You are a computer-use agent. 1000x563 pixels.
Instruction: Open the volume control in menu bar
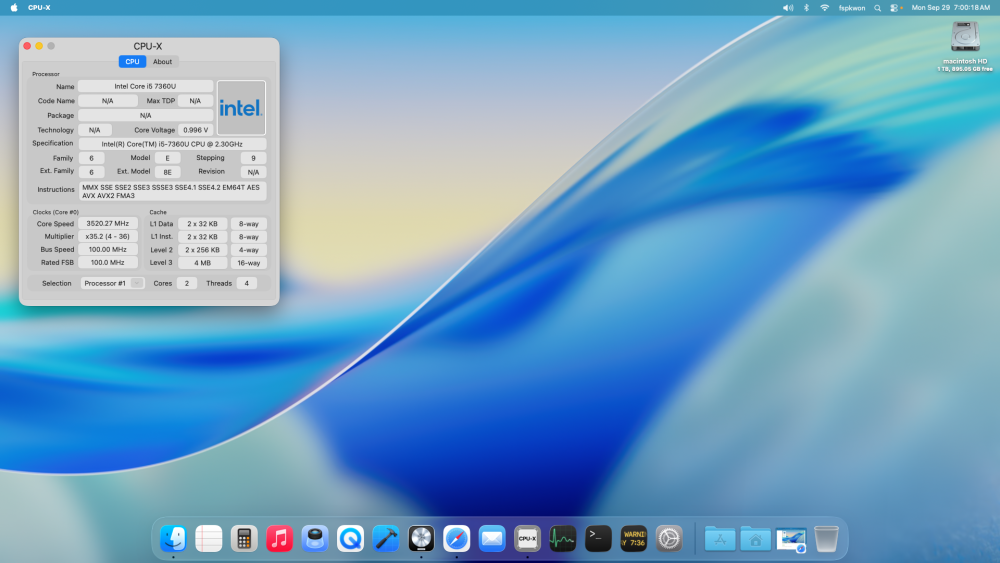[788, 8]
